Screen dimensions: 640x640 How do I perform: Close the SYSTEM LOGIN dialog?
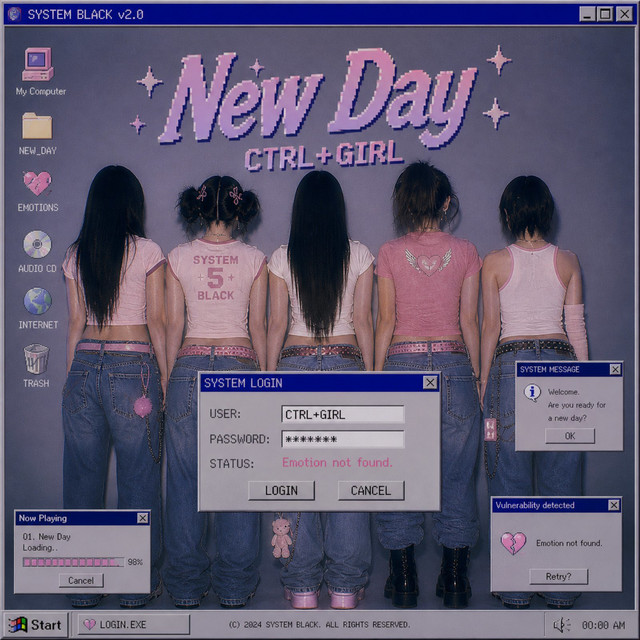(430, 383)
